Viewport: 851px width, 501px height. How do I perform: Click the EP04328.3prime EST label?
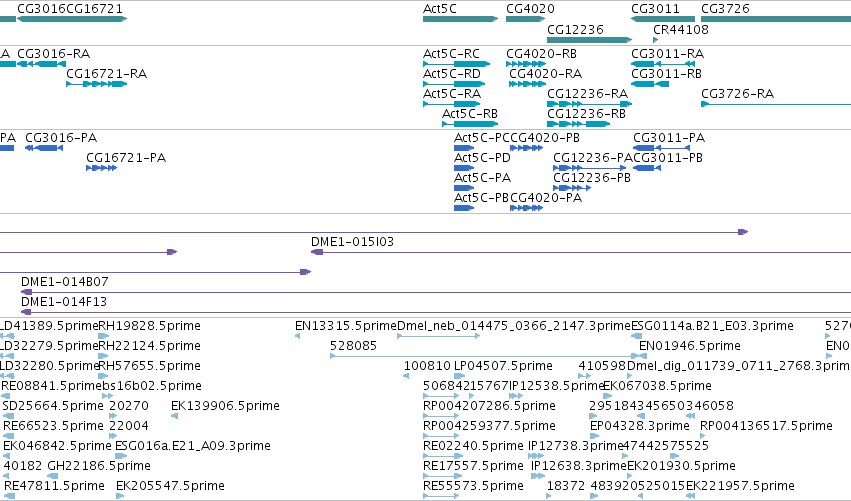coord(639,426)
